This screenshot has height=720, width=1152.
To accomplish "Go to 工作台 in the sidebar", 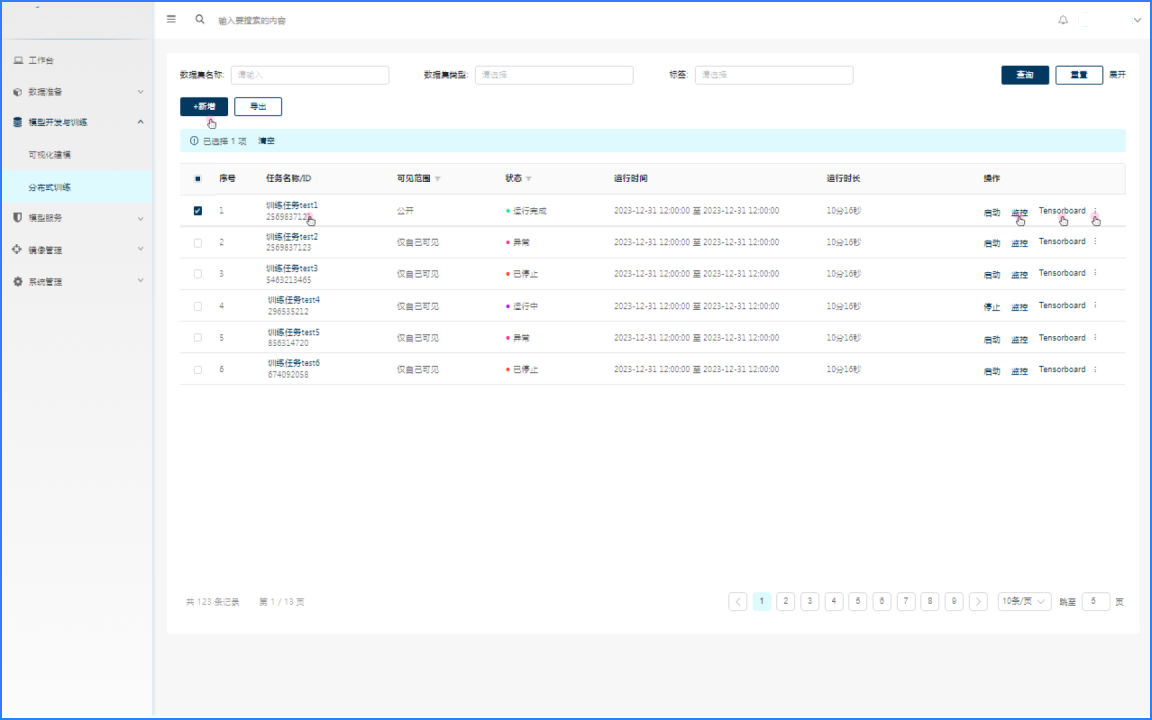I will pos(40,61).
